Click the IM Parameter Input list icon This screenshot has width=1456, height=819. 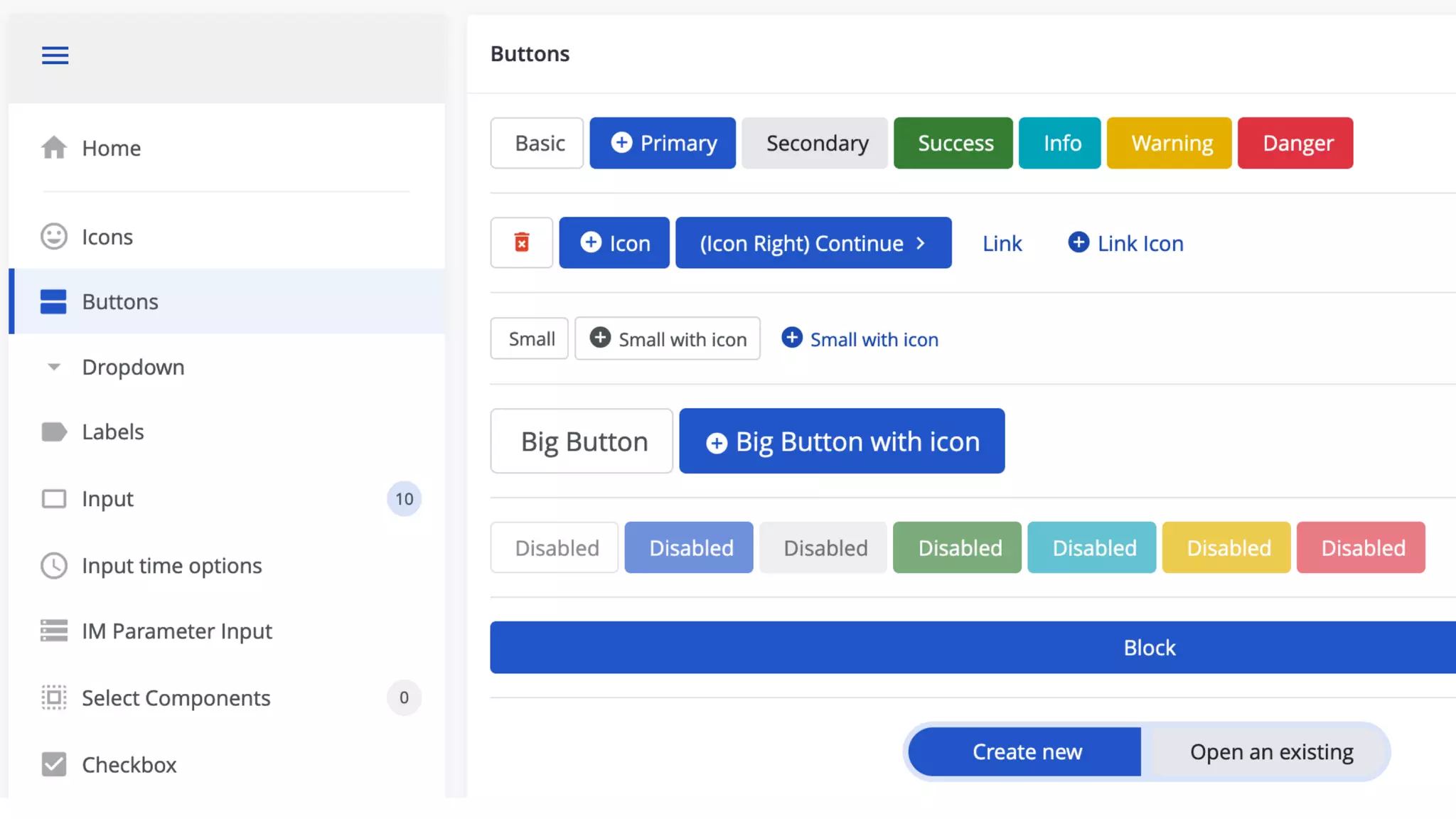pyautogui.click(x=54, y=631)
